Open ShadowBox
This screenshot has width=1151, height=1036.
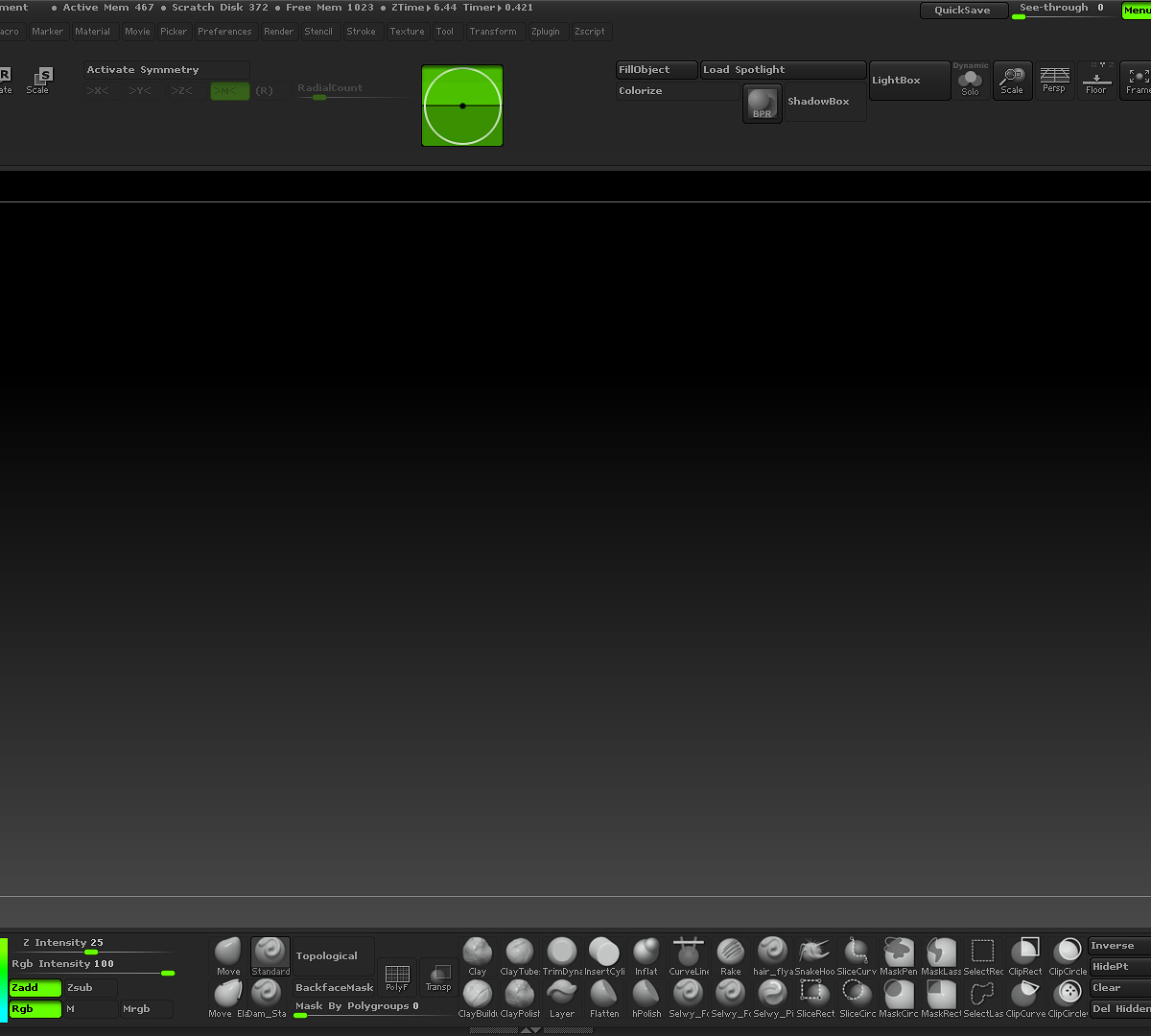click(825, 102)
